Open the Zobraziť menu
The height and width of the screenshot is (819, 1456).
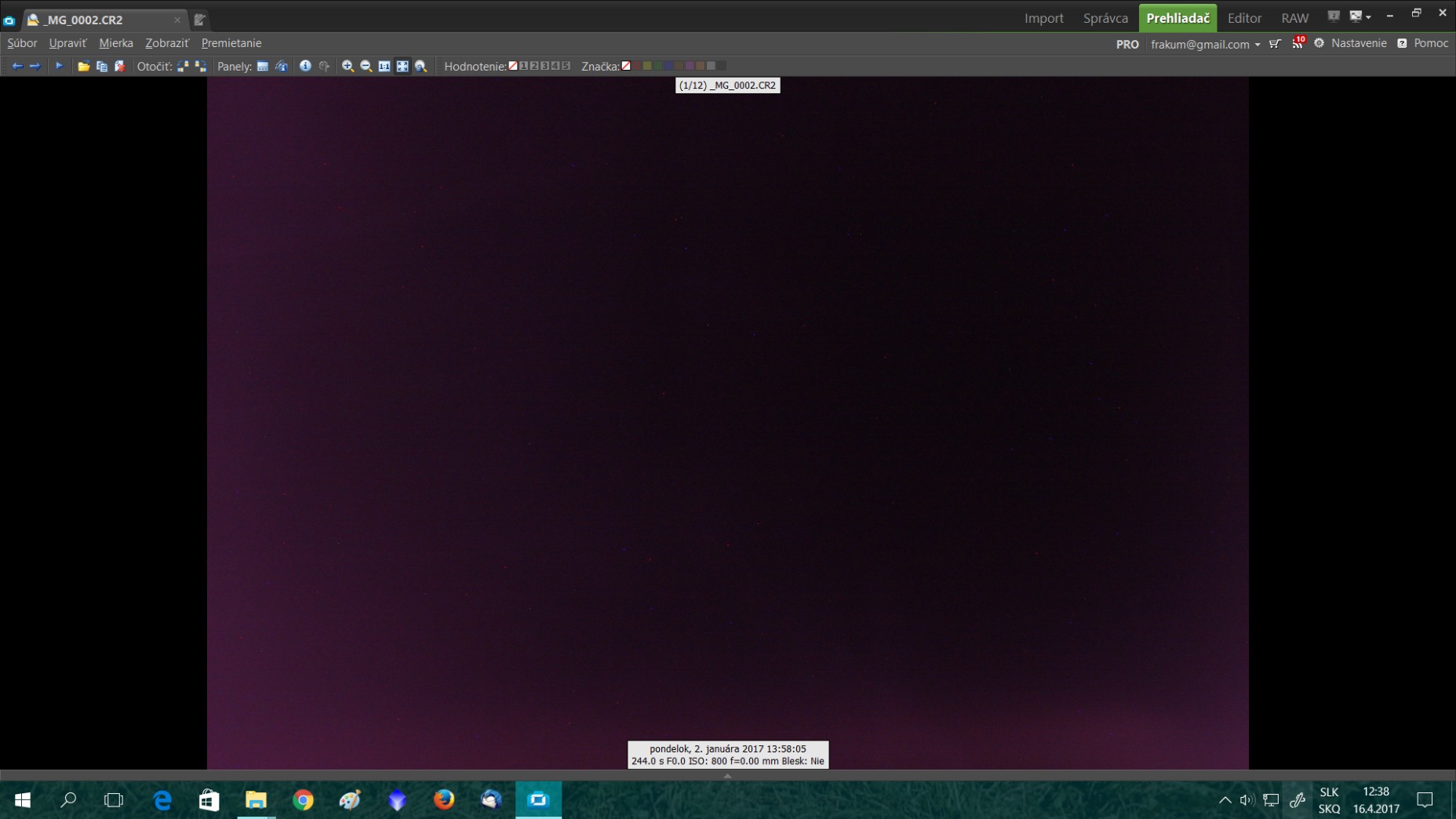(166, 43)
